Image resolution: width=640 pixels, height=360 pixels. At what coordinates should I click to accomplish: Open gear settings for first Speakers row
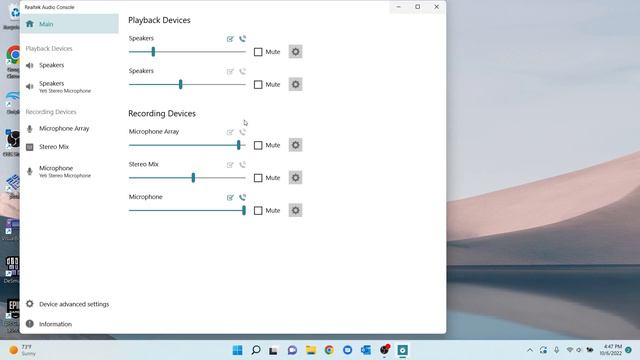pos(296,52)
